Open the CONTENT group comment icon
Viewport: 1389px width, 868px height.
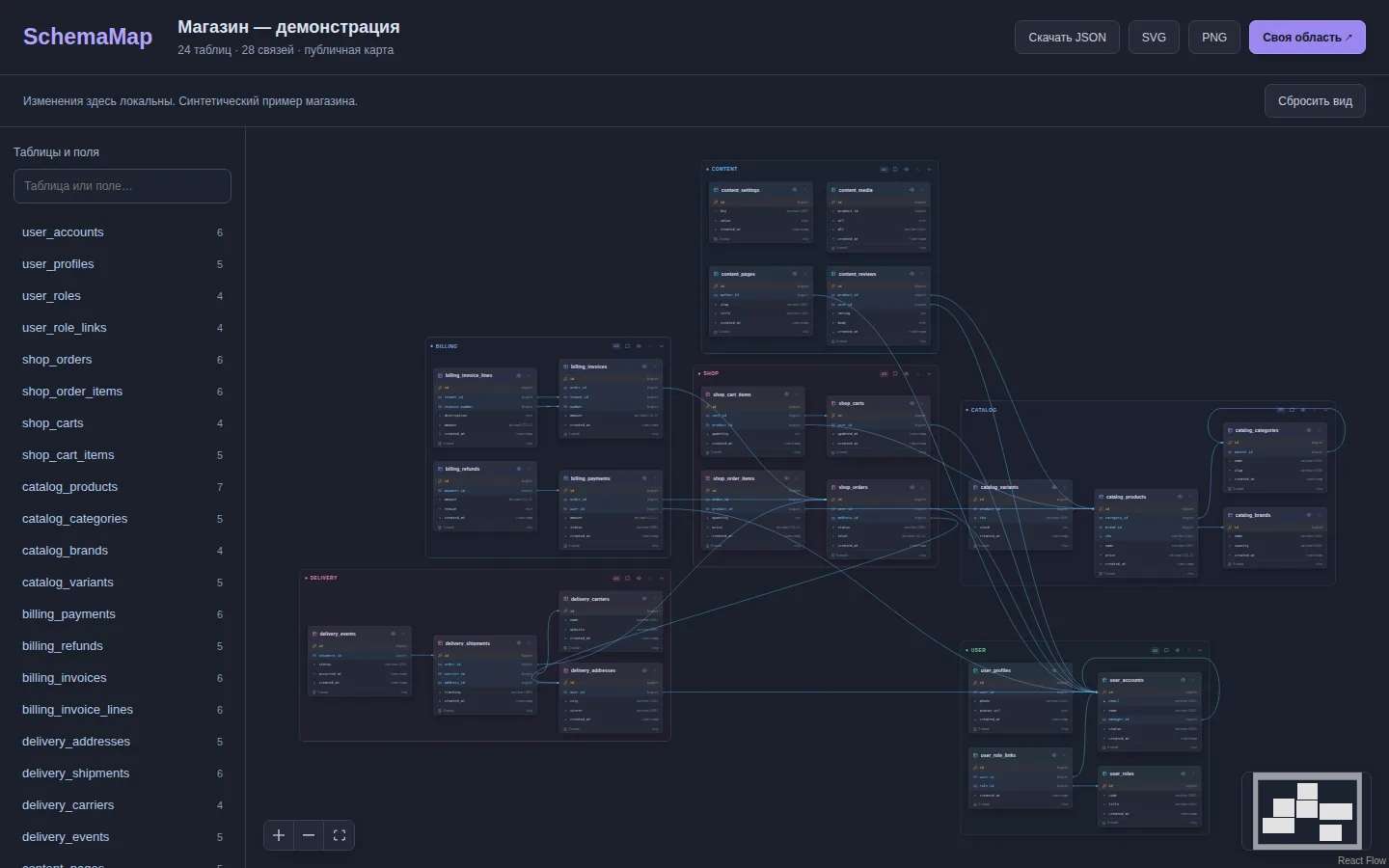[895, 169]
